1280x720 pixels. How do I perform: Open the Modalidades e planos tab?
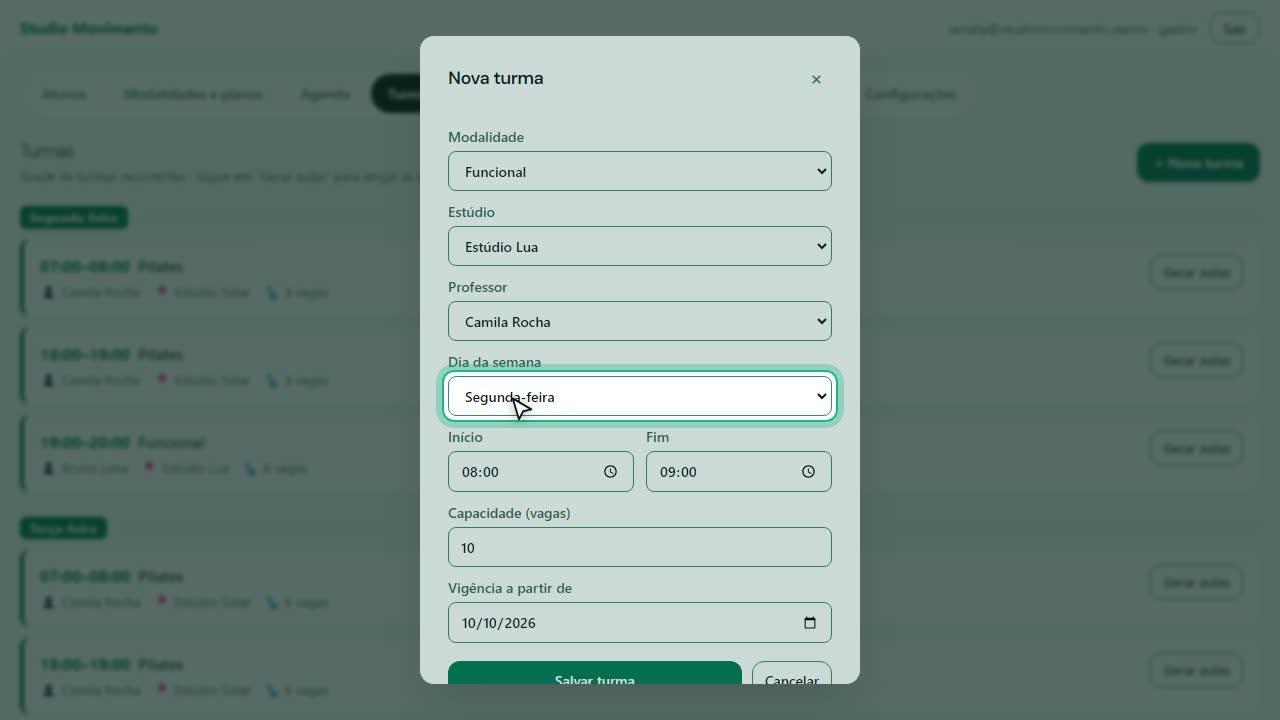(x=193, y=94)
